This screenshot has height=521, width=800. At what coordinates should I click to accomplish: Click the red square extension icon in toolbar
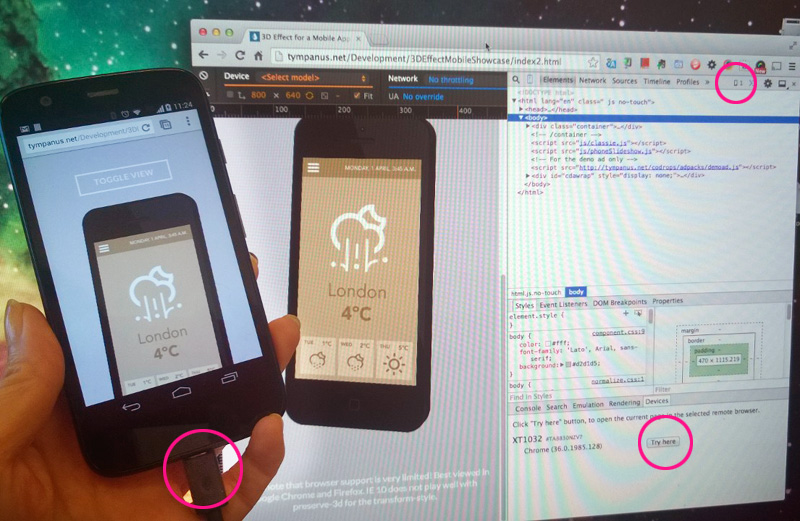(644, 63)
